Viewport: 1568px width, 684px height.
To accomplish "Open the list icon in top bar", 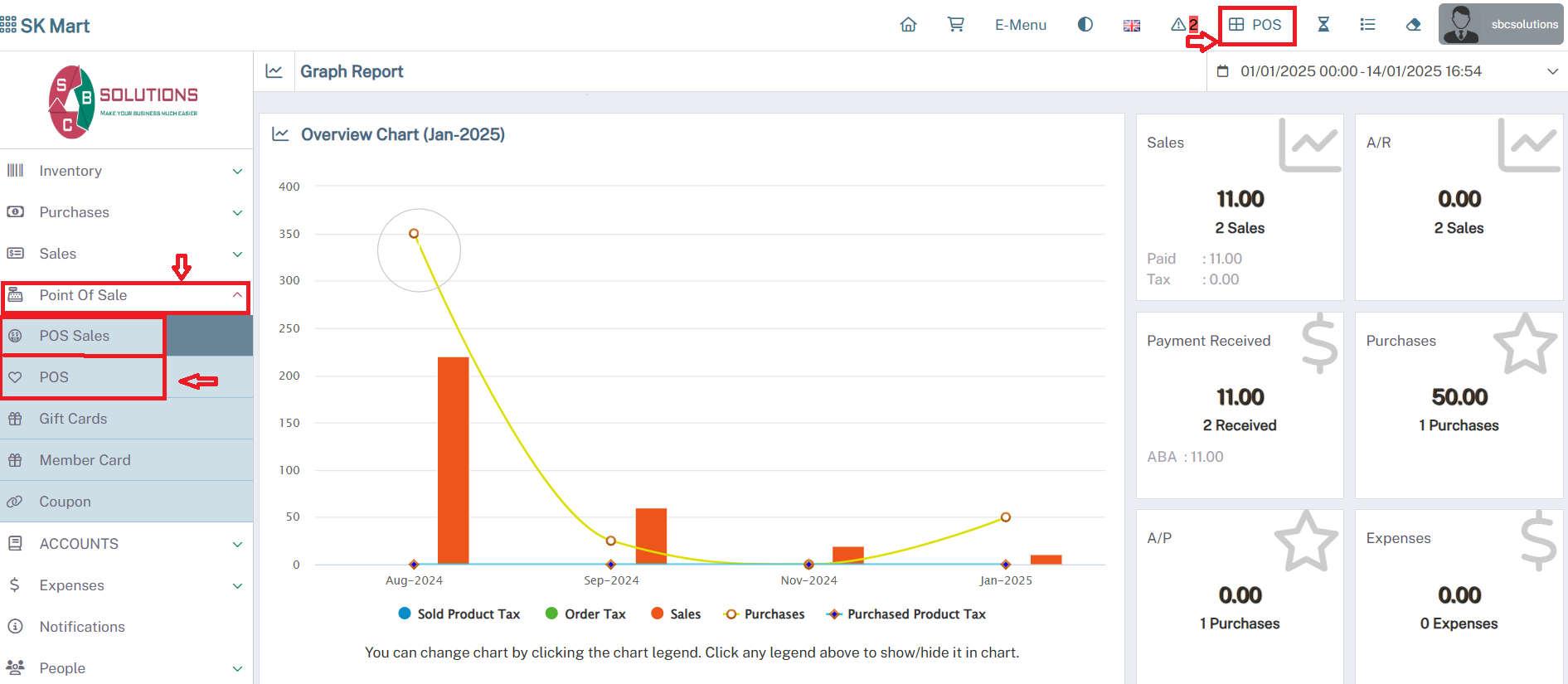I will pos(1367,25).
